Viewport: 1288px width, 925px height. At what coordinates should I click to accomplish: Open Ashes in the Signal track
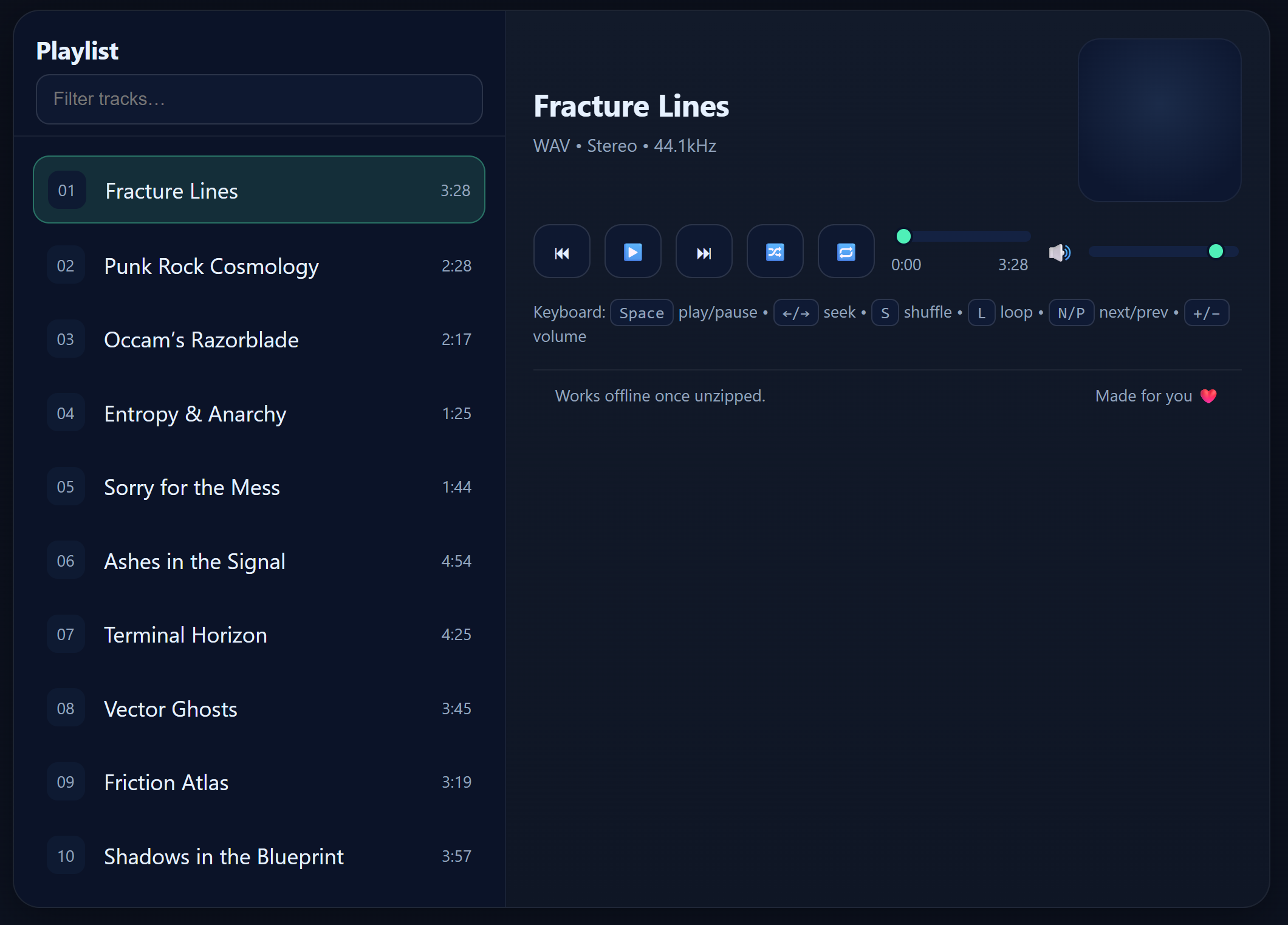click(x=259, y=561)
